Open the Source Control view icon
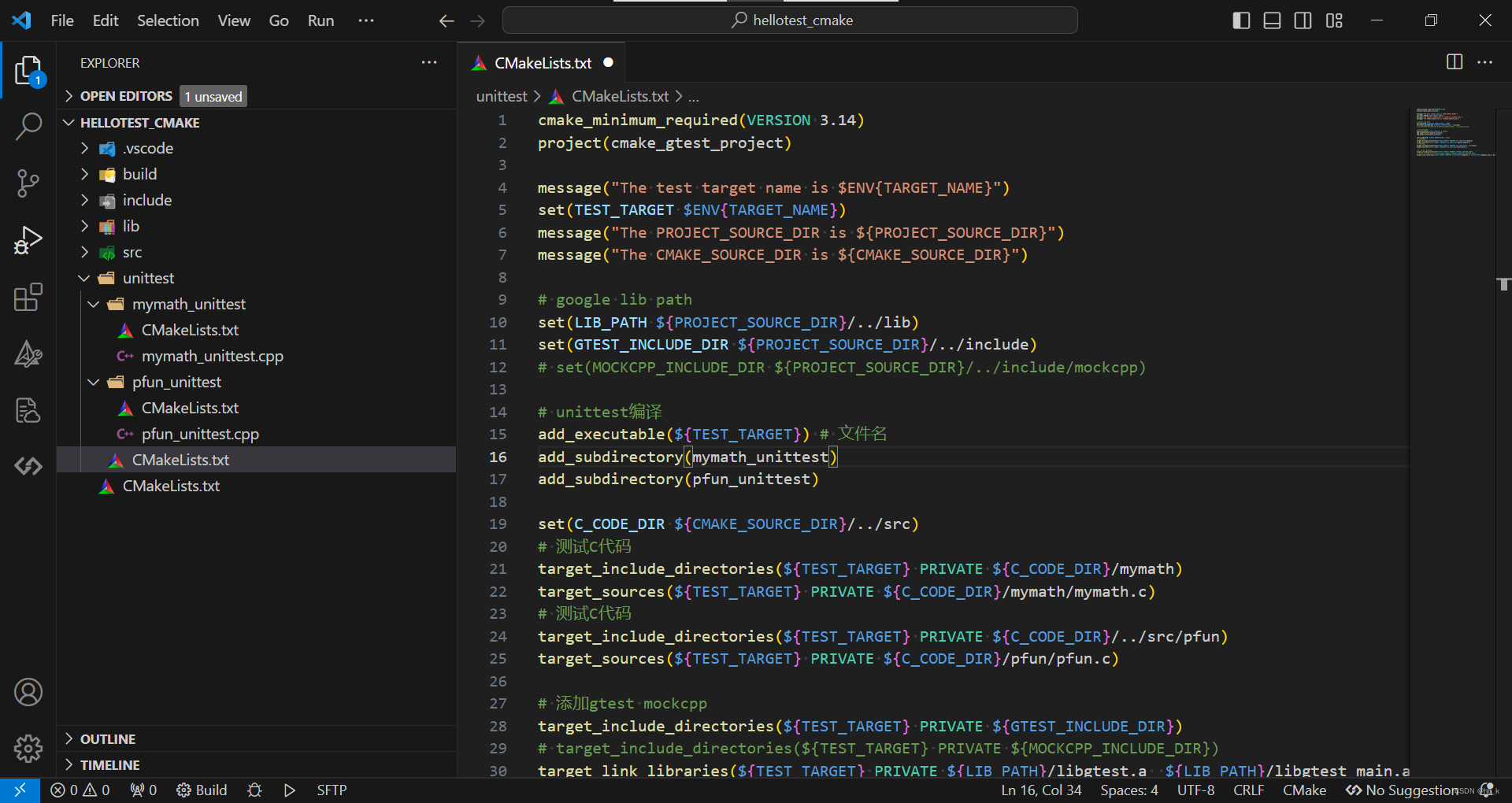Screen dimensions: 1512x803 coord(28,183)
